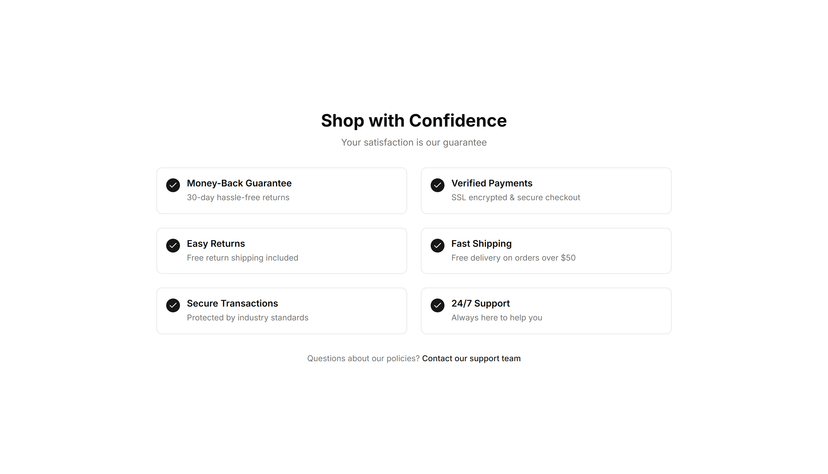Click the Fast Shipping checkmark icon

click(x=437, y=245)
